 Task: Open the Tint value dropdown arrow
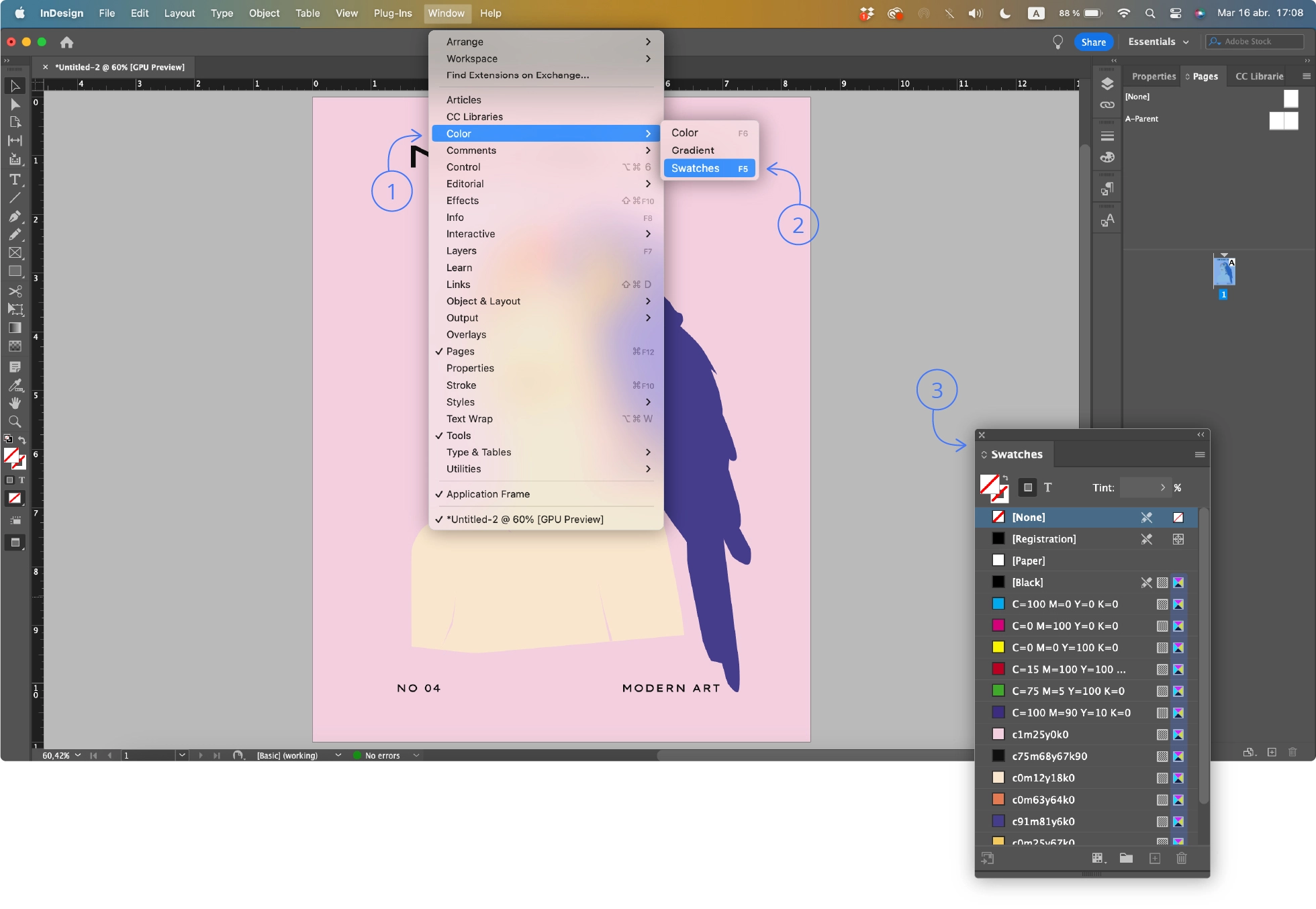pyautogui.click(x=1162, y=488)
